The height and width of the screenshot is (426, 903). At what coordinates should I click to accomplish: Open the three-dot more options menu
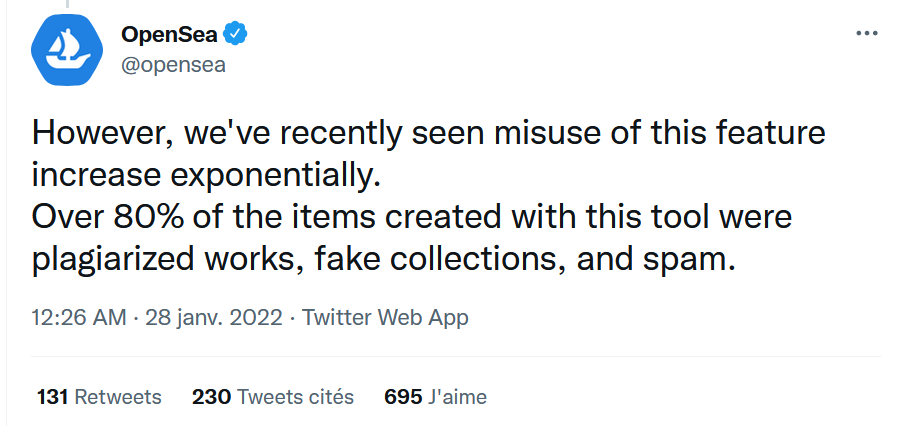(x=867, y=35)
